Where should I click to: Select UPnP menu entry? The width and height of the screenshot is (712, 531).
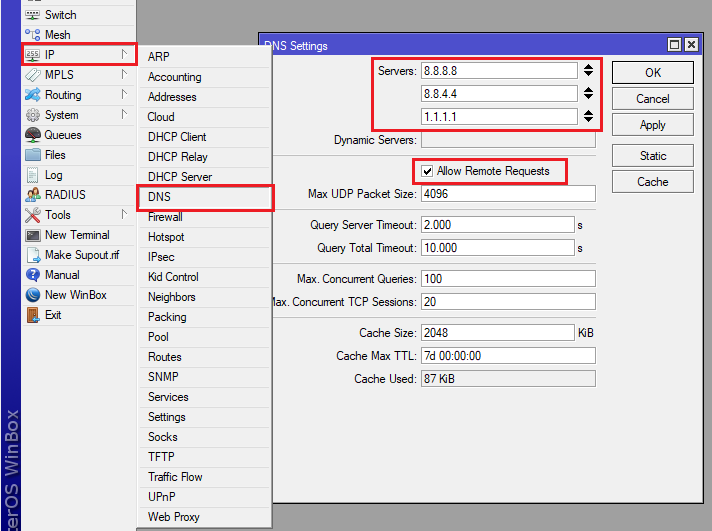(x=204, y=497)
